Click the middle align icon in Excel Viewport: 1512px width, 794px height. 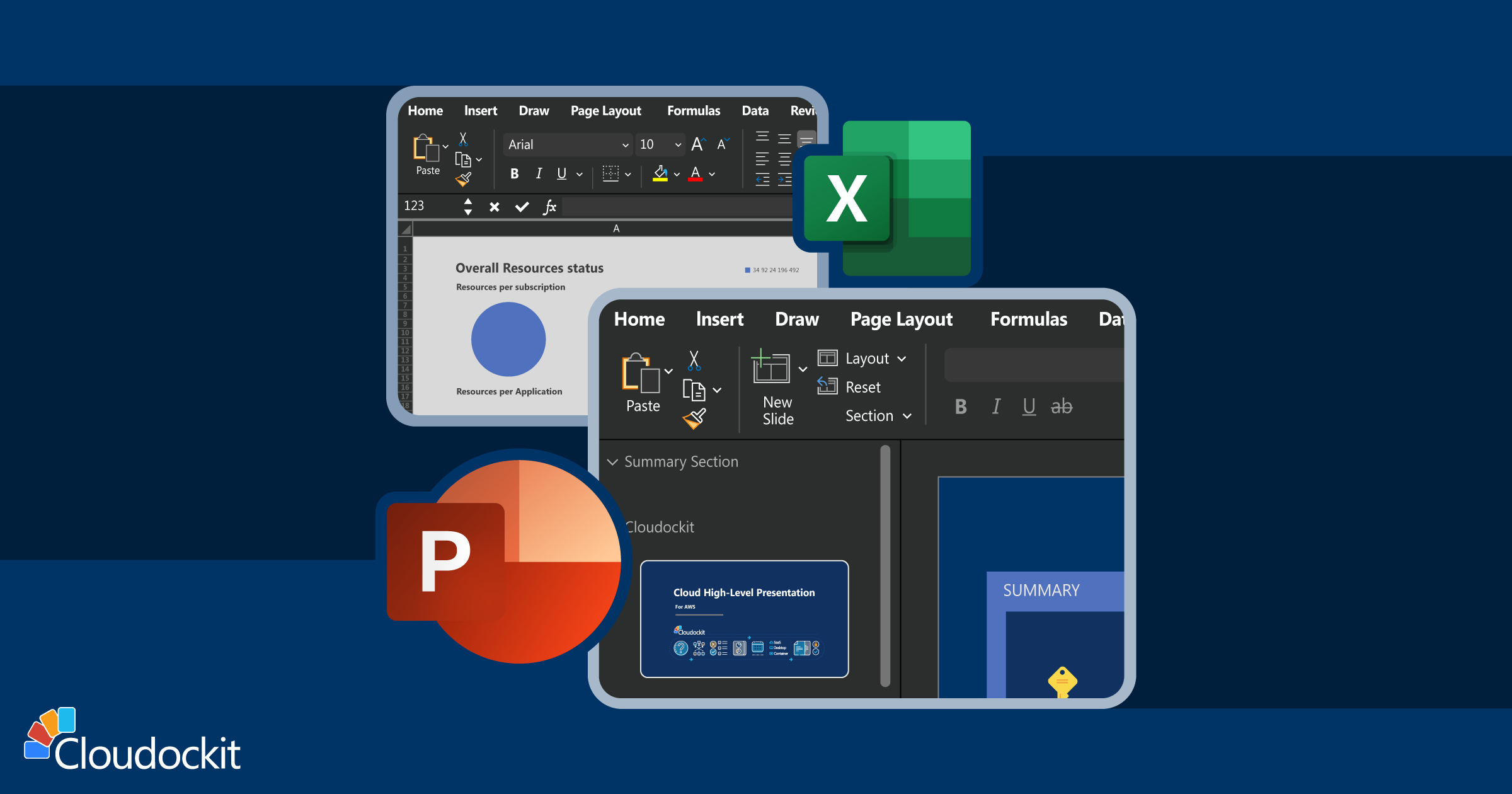(784, 139)
